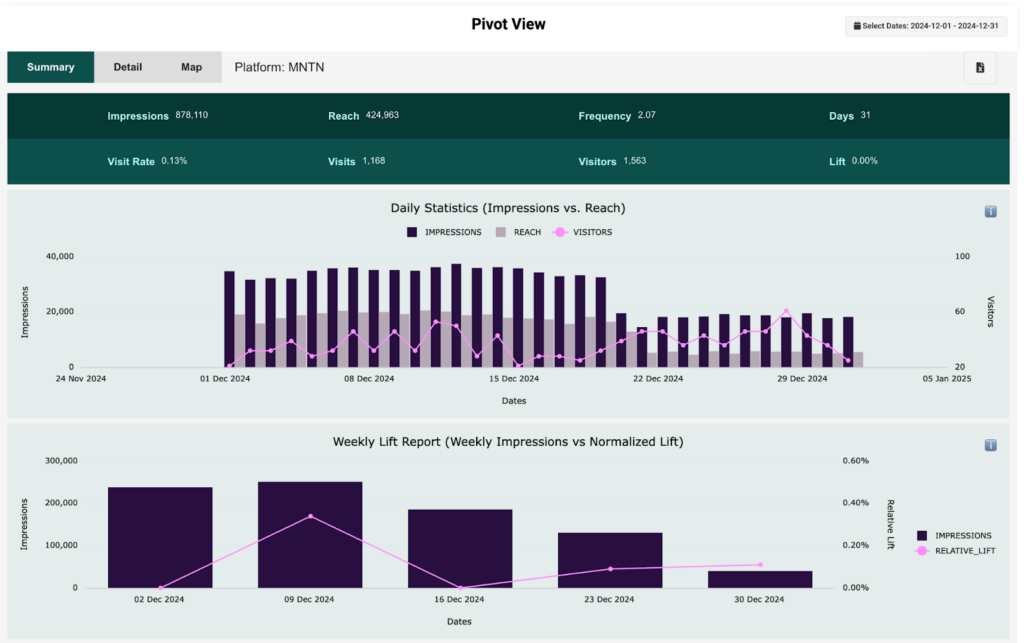Open the Map tab

[191, 67]
